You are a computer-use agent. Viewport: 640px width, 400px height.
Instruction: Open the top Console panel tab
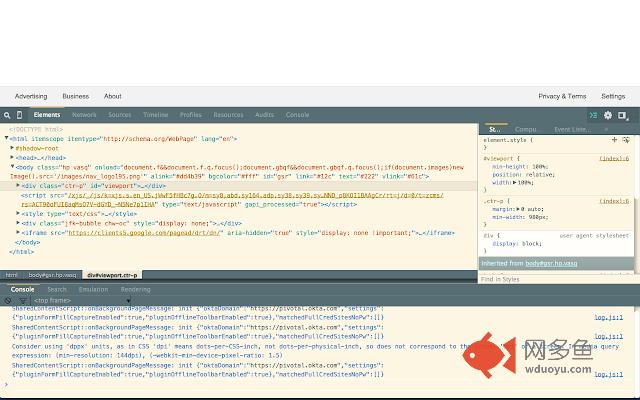(297, 115)
